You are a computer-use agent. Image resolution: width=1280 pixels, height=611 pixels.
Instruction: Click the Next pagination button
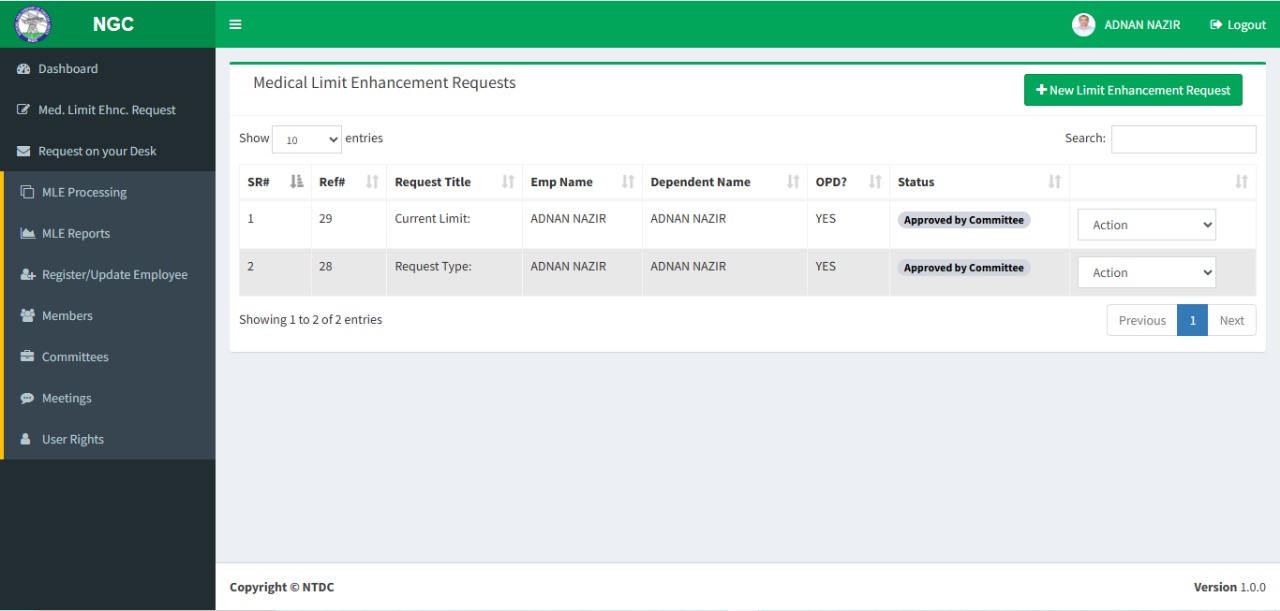[x=1231, y=320]
